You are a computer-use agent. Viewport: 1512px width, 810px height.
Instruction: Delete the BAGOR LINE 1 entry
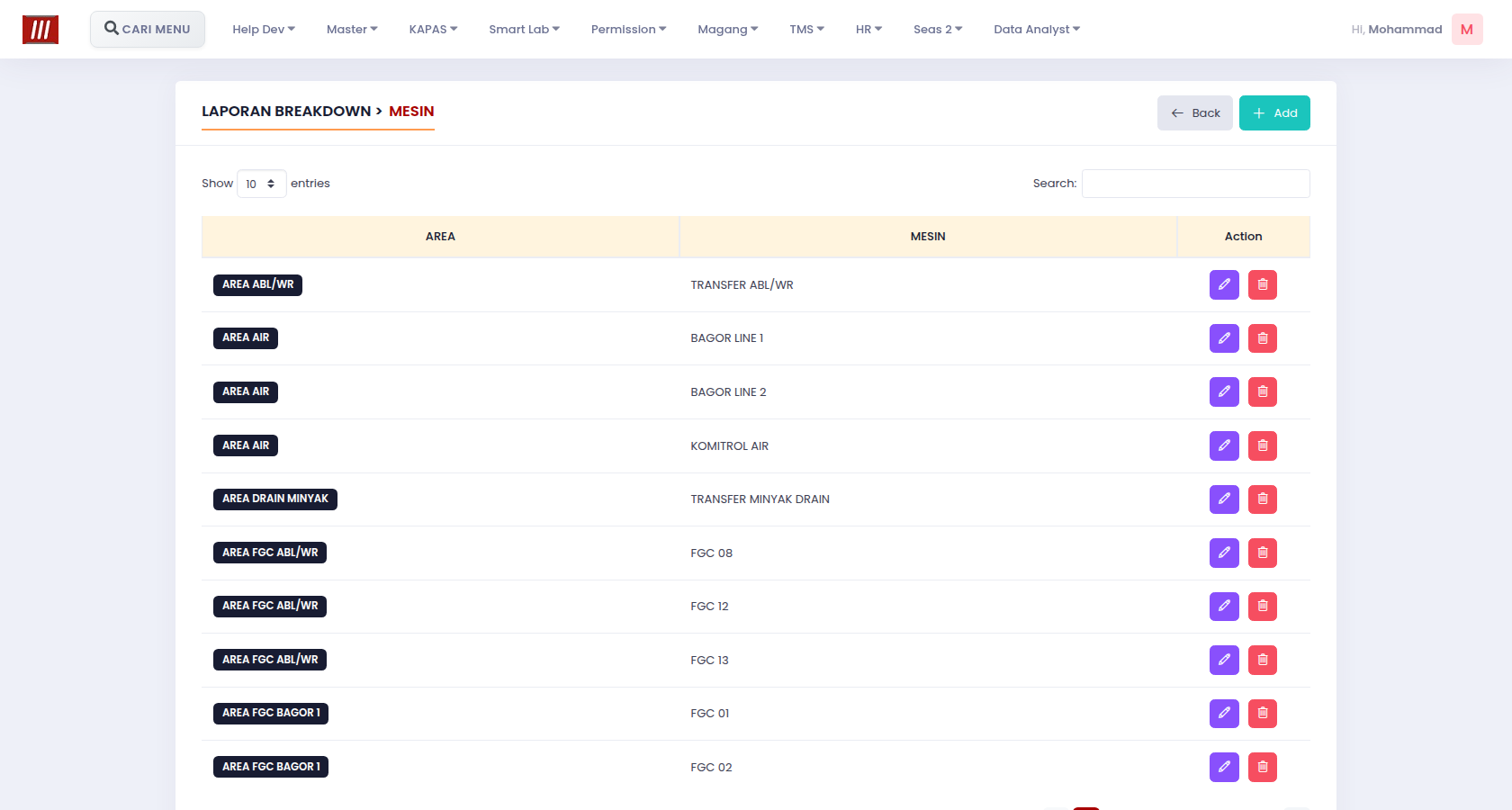(1263, 338)
